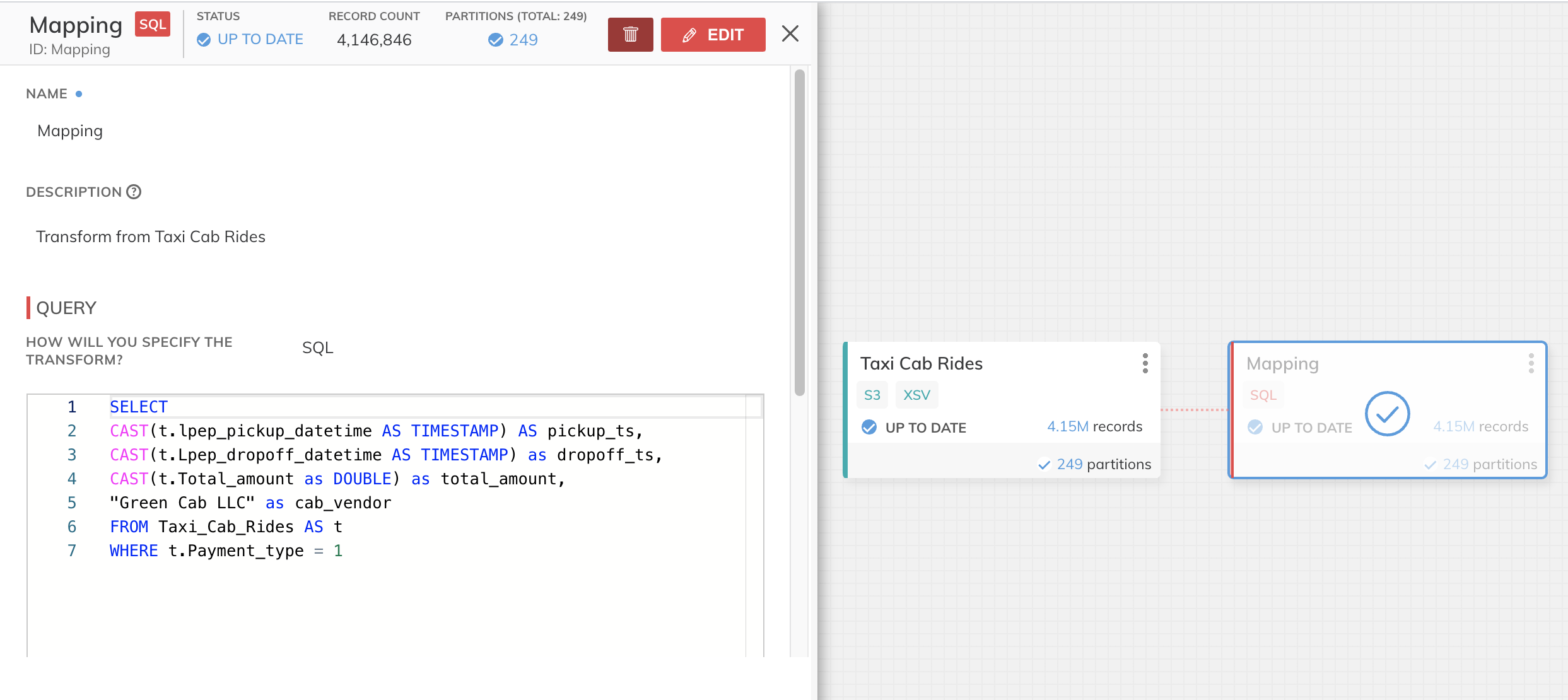This screenshot has height=700, width=1568.
Task: Click the WHERE clause line in query editor
Action: point(226,551)
